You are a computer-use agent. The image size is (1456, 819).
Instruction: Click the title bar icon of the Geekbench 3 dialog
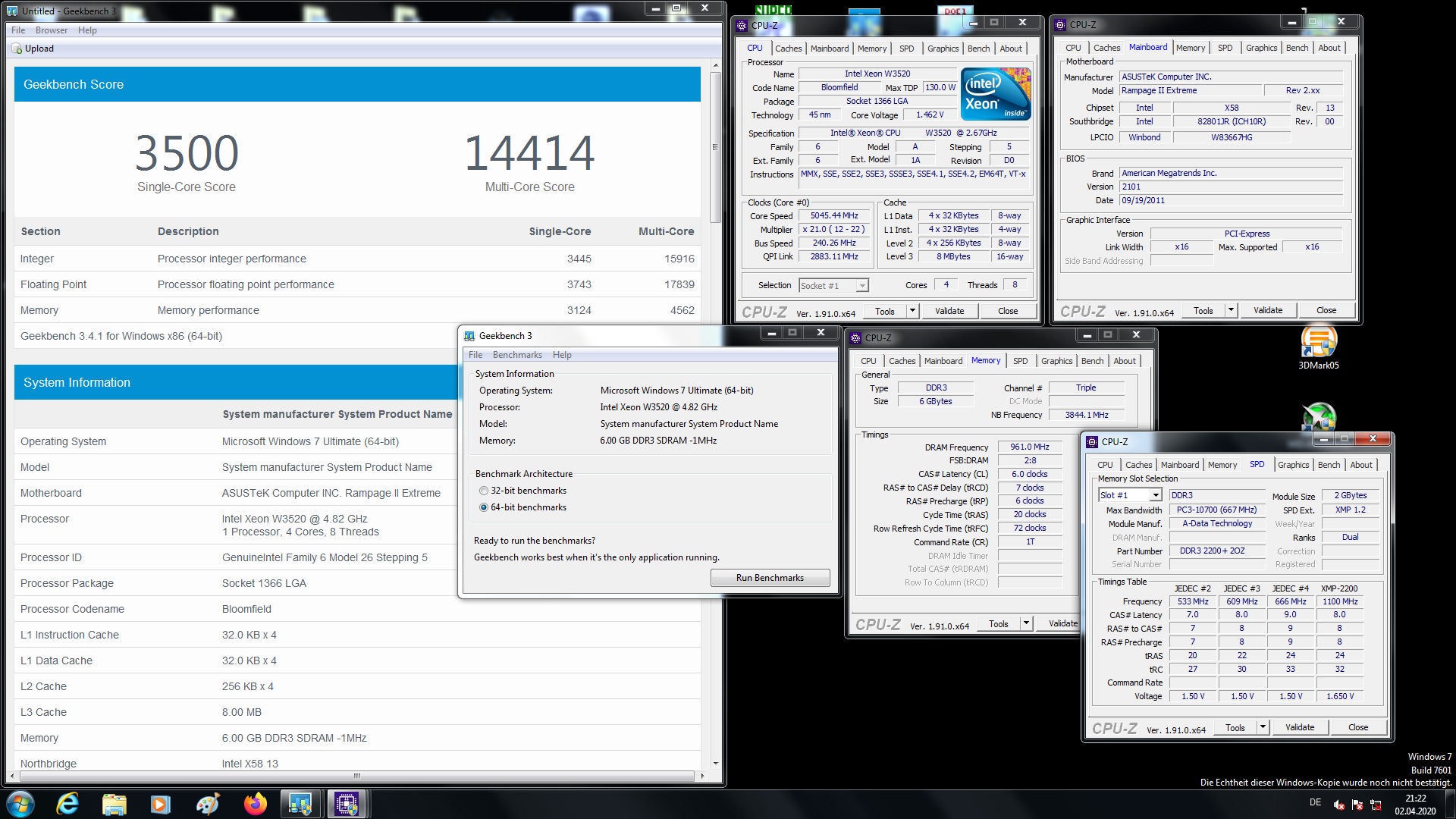point(469,336)
